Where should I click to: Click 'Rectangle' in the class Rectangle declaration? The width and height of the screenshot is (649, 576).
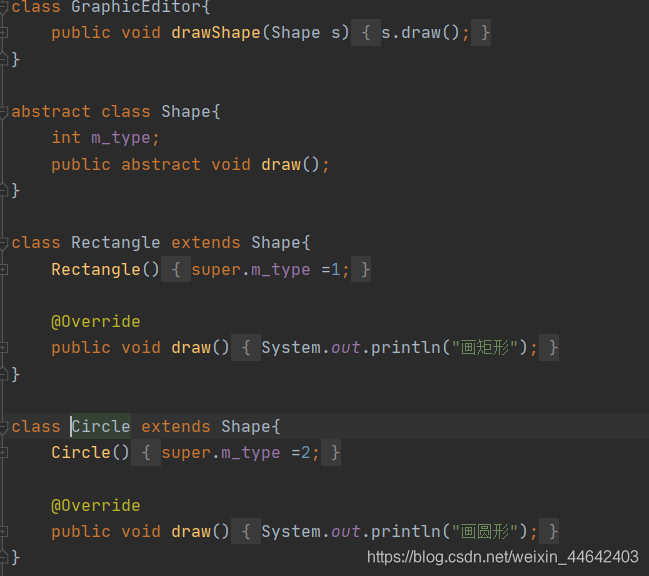pyautogui.click(x=115, y=243)
